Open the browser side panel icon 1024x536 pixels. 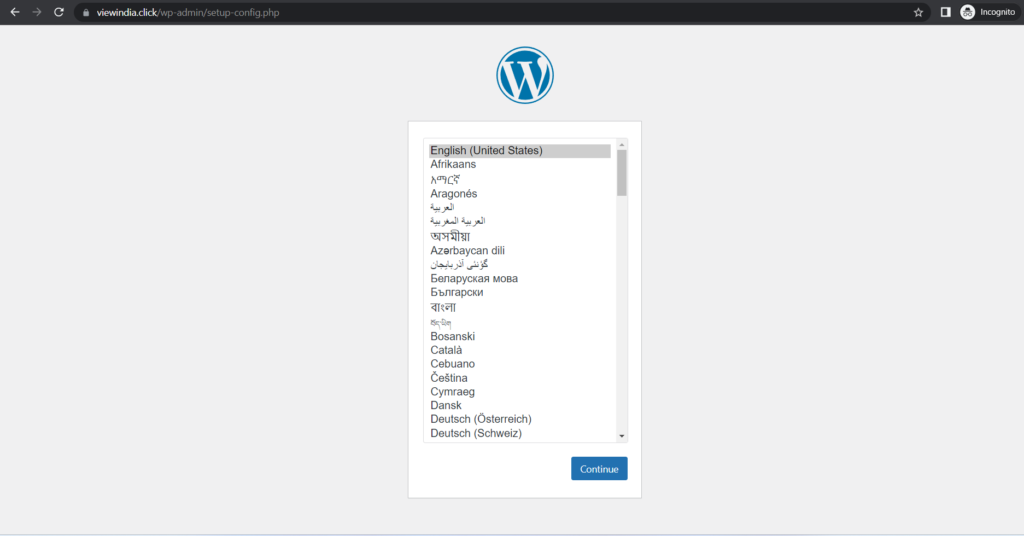(945, 12)
